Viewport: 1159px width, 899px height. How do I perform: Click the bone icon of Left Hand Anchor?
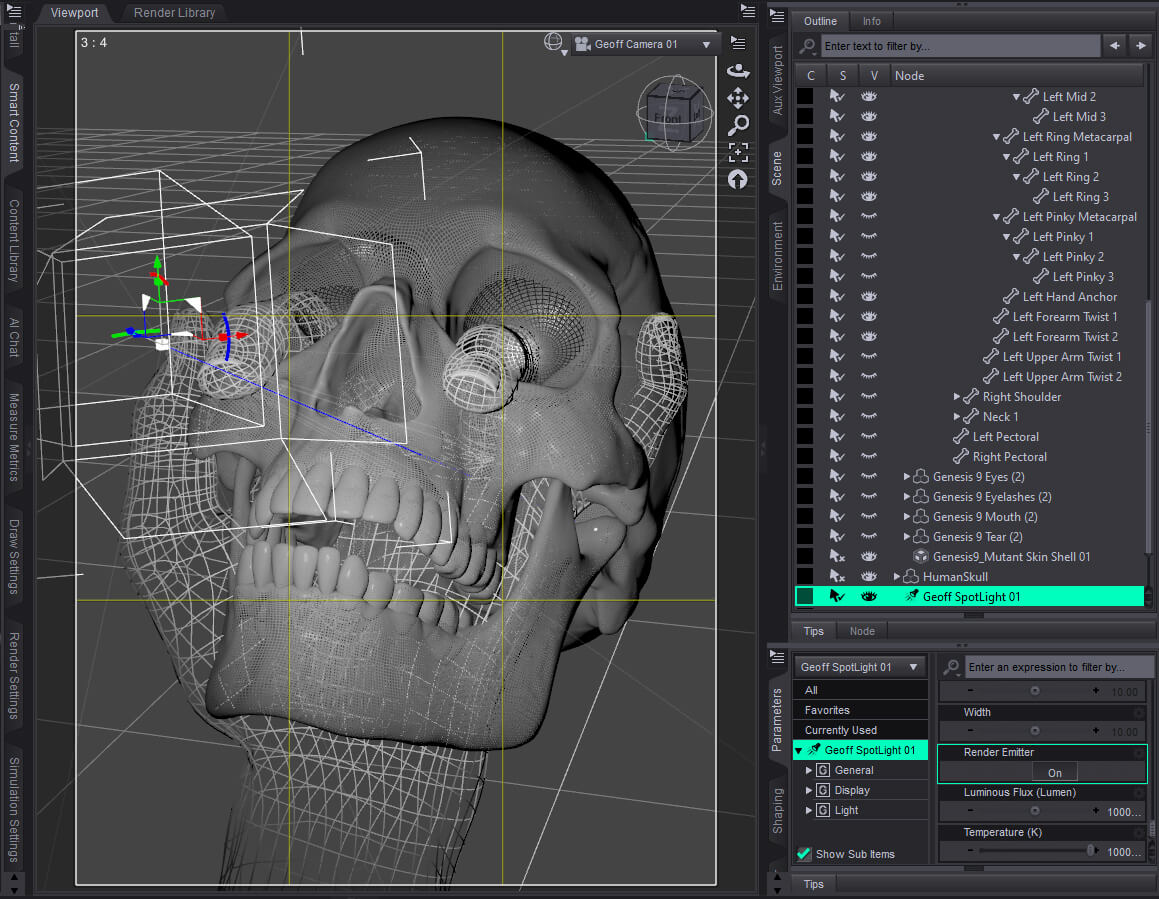(x=1010, y=296)
